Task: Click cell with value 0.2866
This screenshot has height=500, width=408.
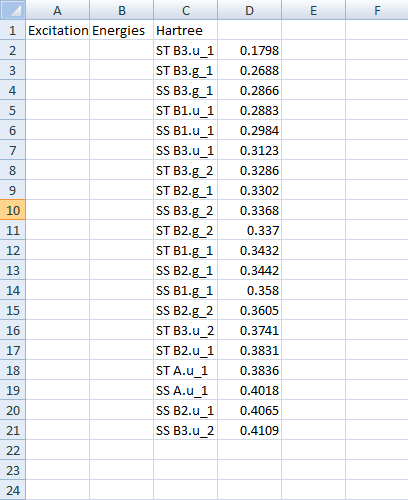Action: (249, 90)
